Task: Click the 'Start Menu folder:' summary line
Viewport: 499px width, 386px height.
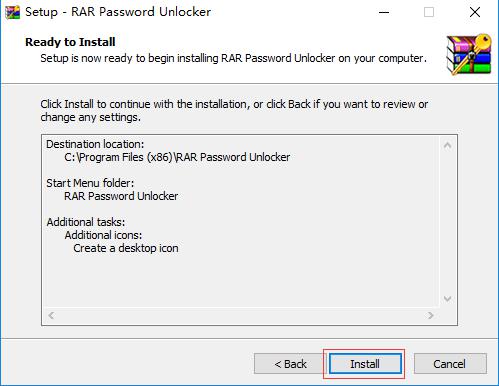Action: [90, 183]
